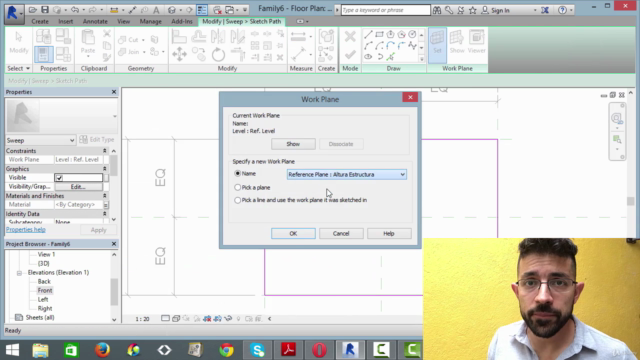Click the Open file icon in quick access toolbar
Screen dimensions: 640x360
click(x=33, y=10)
